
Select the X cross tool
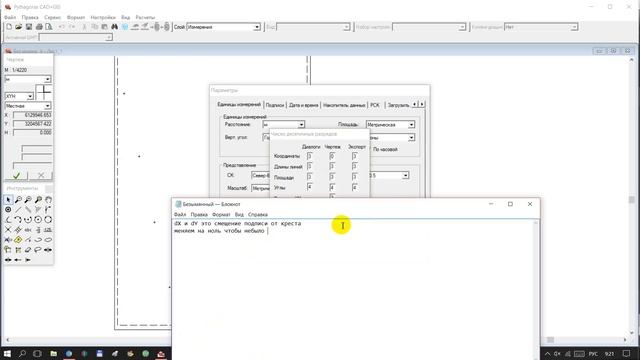pos(8,230)
